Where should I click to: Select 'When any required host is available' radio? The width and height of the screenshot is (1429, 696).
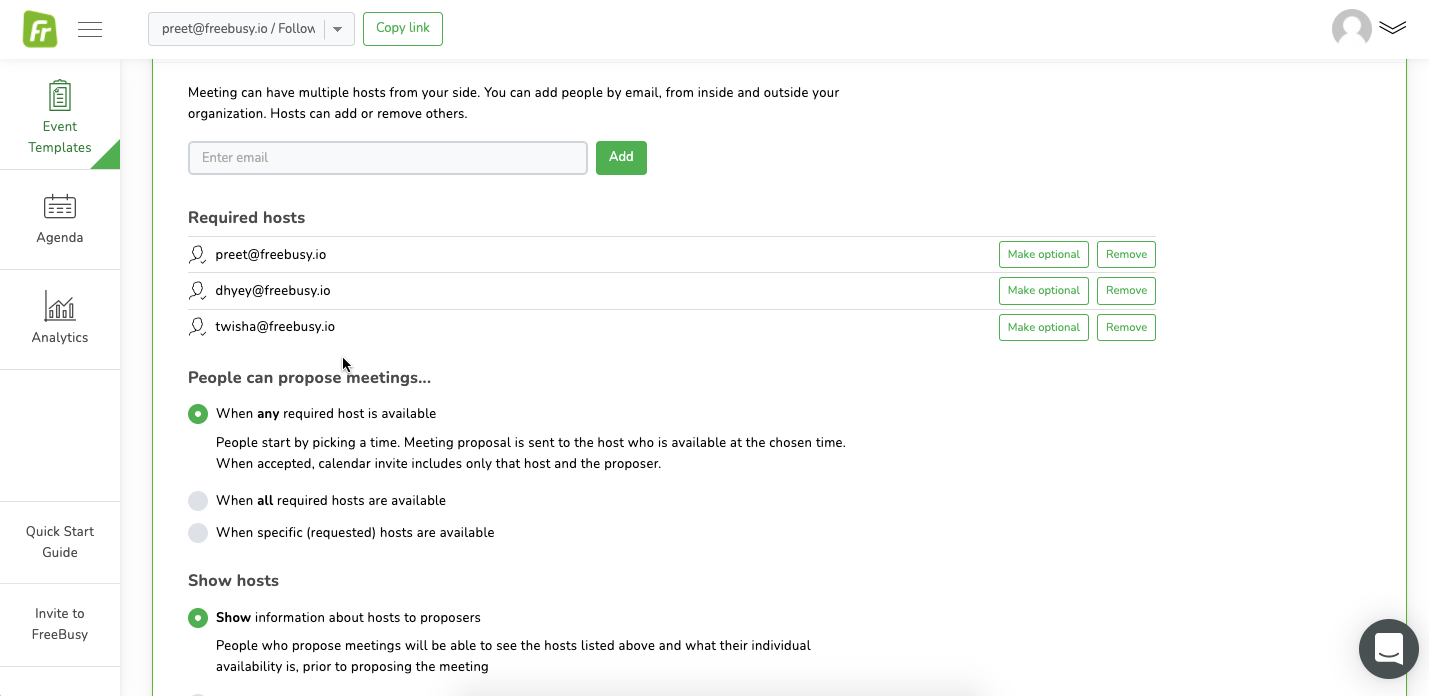coord(198,414)
